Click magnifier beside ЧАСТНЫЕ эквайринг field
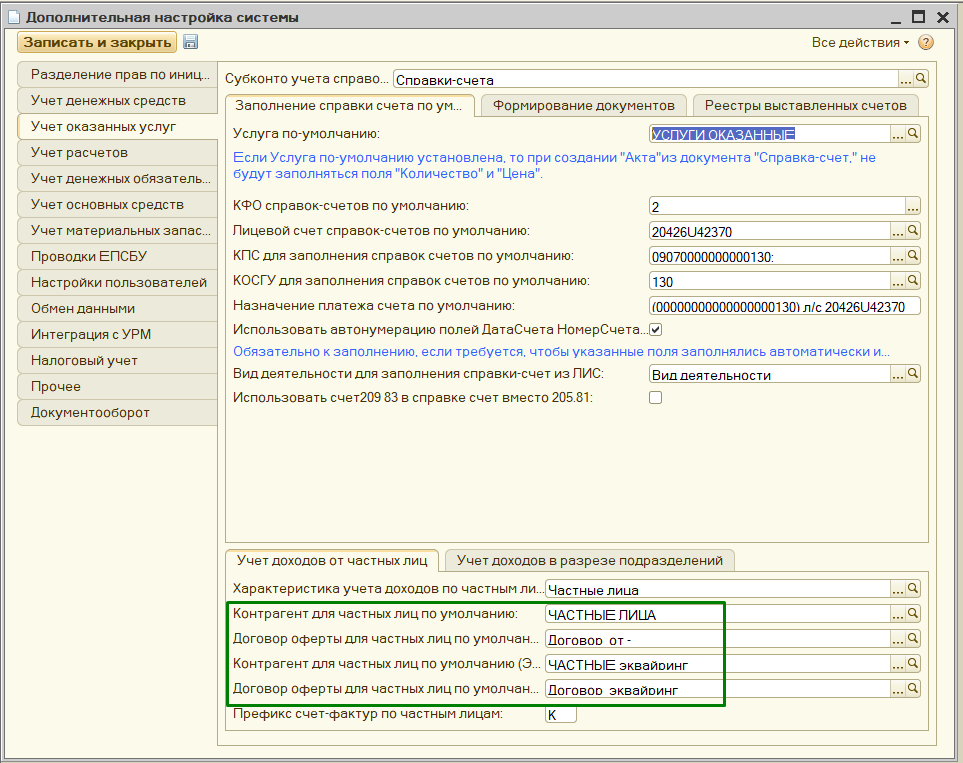 point(913,663)
